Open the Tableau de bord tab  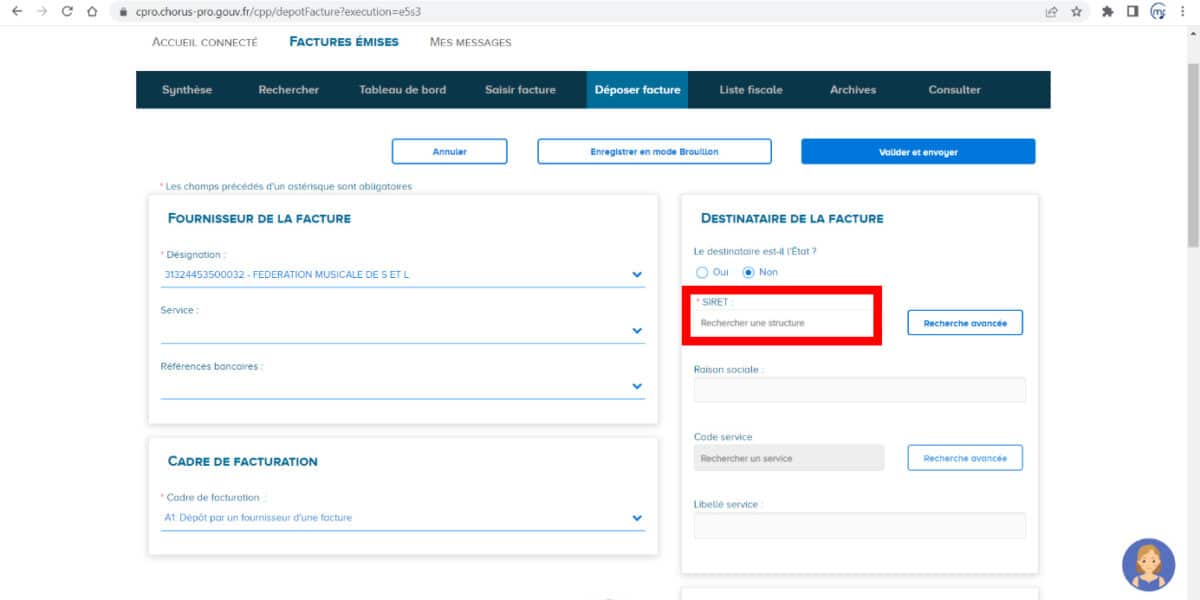point(402,89)
